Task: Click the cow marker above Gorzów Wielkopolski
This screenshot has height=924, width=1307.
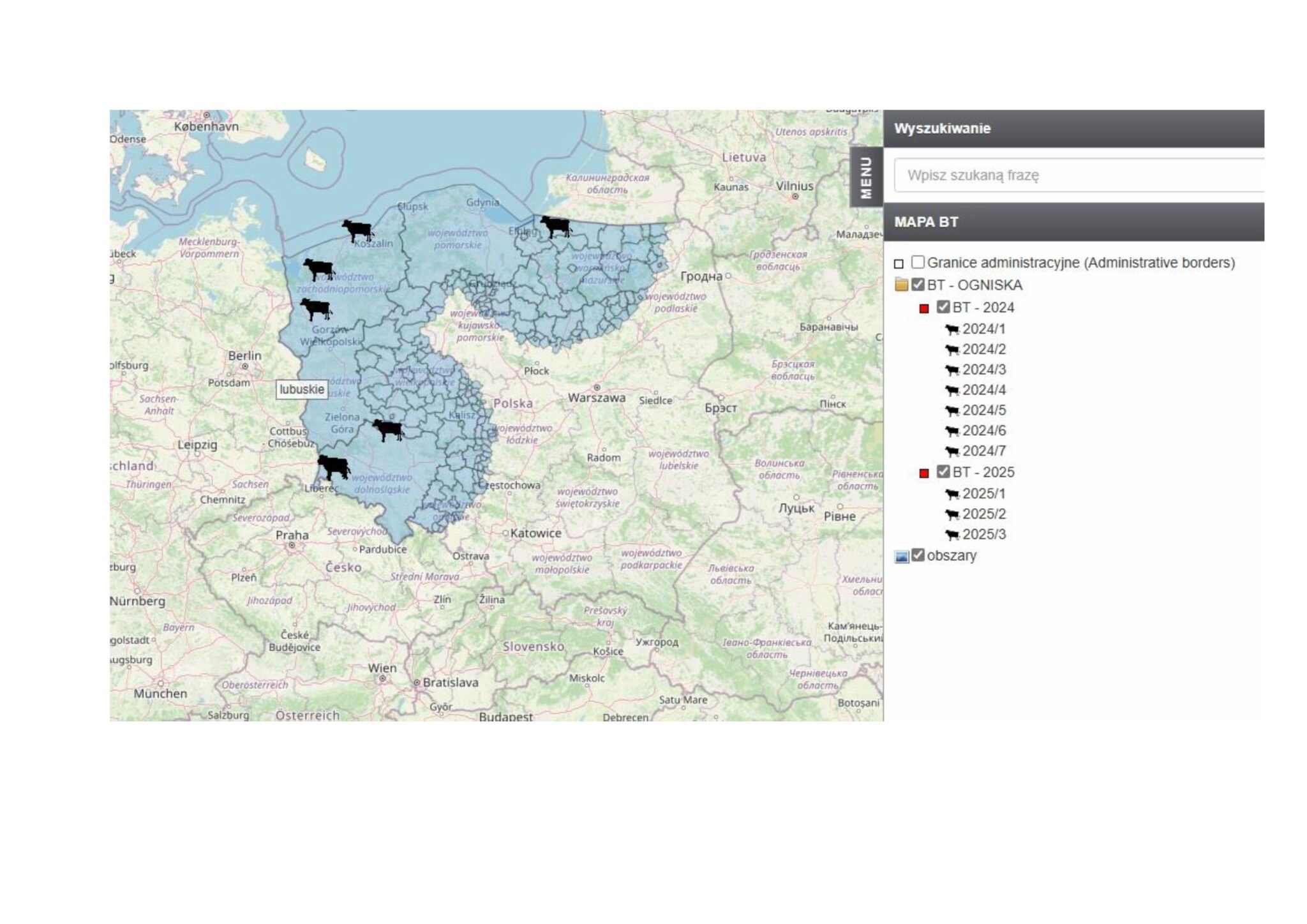Action: (x=316, y=309)
